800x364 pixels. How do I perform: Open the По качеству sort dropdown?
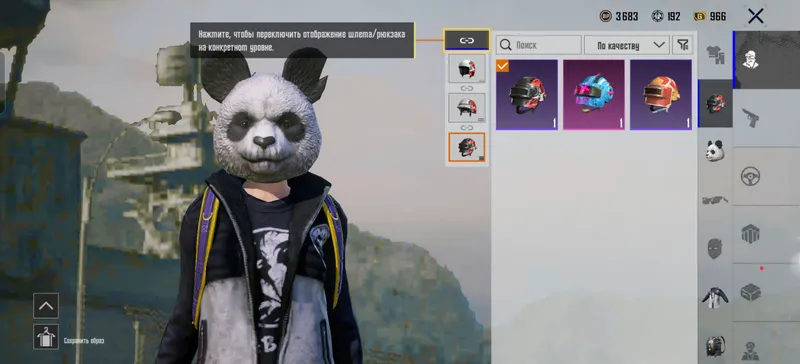627,45
